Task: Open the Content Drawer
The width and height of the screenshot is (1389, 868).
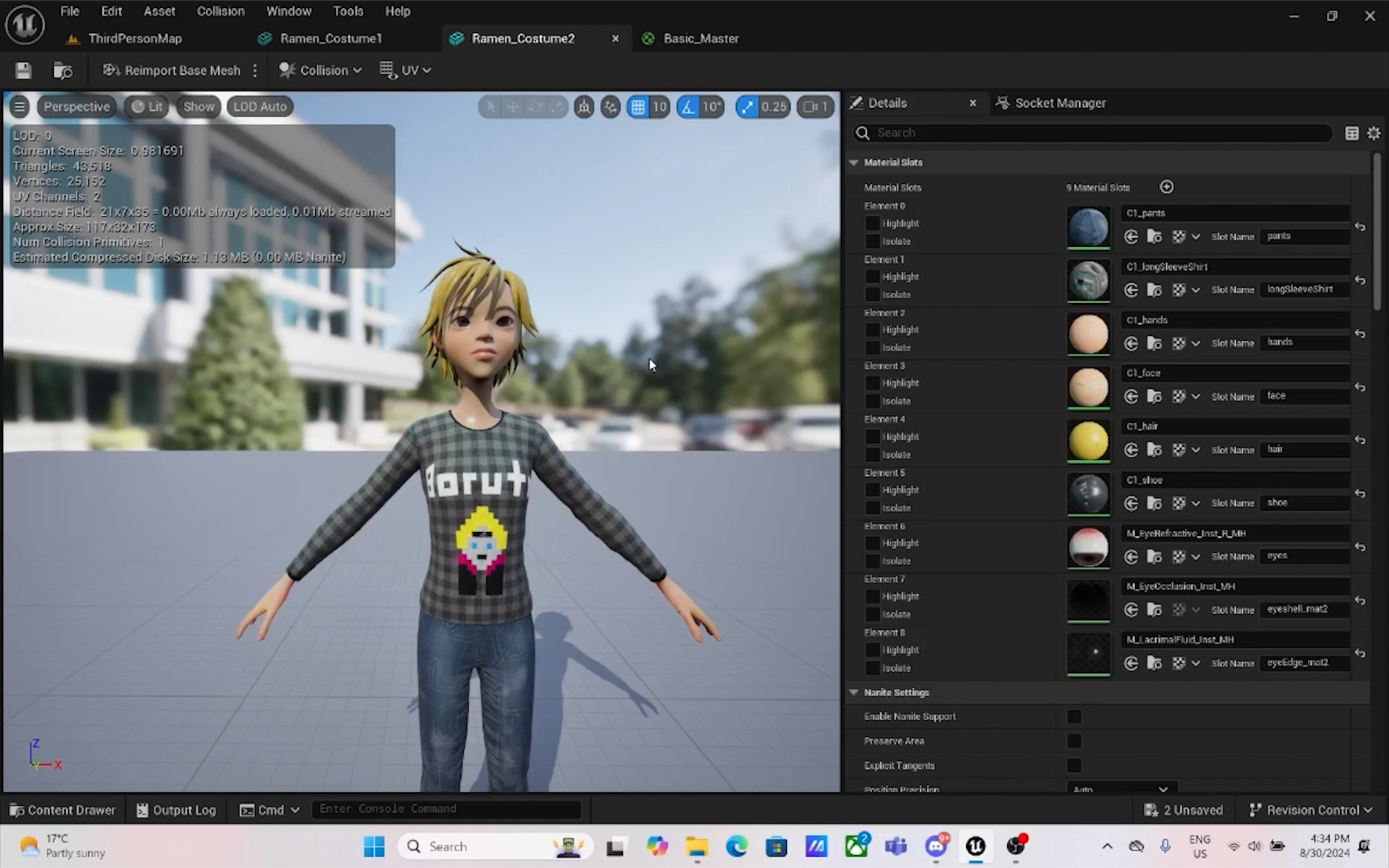Action: pos(63,810)
